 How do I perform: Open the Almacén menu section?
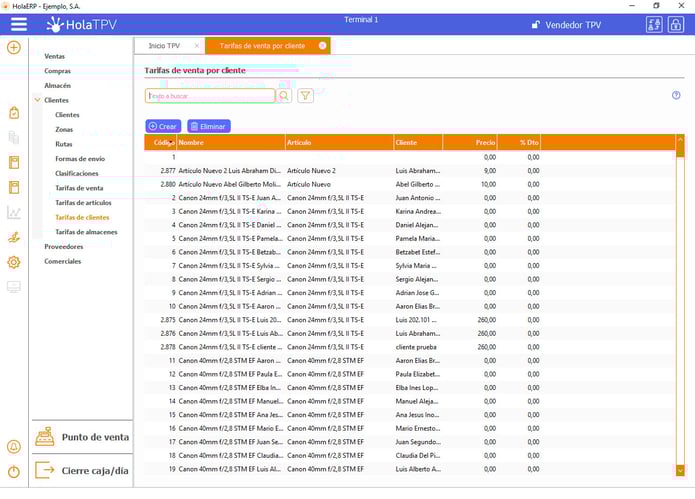[x=58, y=86]
